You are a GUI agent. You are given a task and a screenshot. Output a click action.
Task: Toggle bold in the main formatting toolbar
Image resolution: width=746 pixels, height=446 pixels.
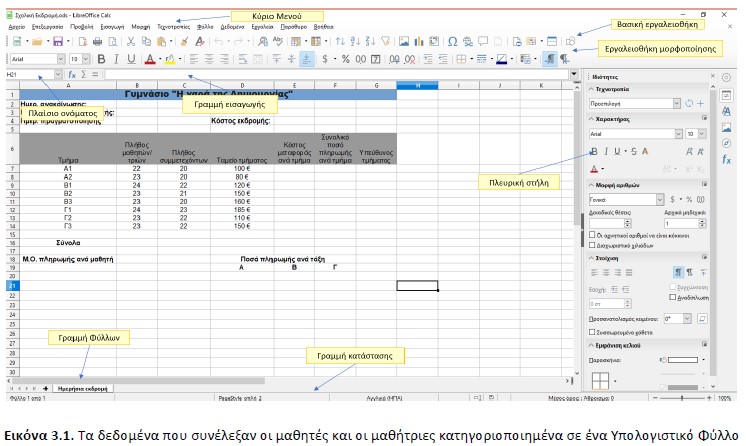[100, 59]
